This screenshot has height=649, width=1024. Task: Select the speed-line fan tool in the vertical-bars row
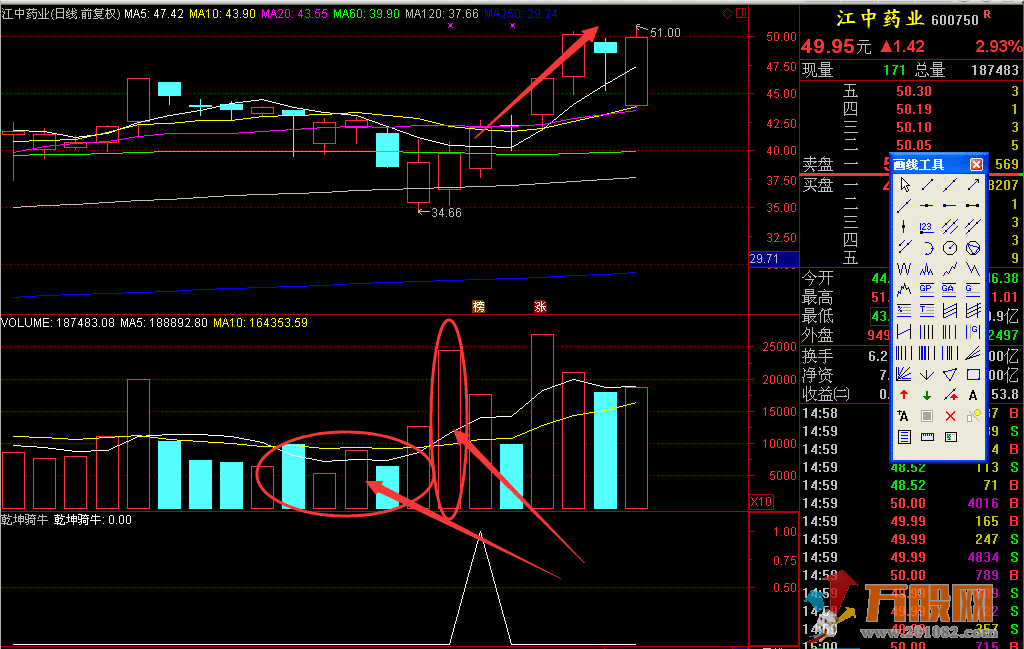tap(973, 353)
